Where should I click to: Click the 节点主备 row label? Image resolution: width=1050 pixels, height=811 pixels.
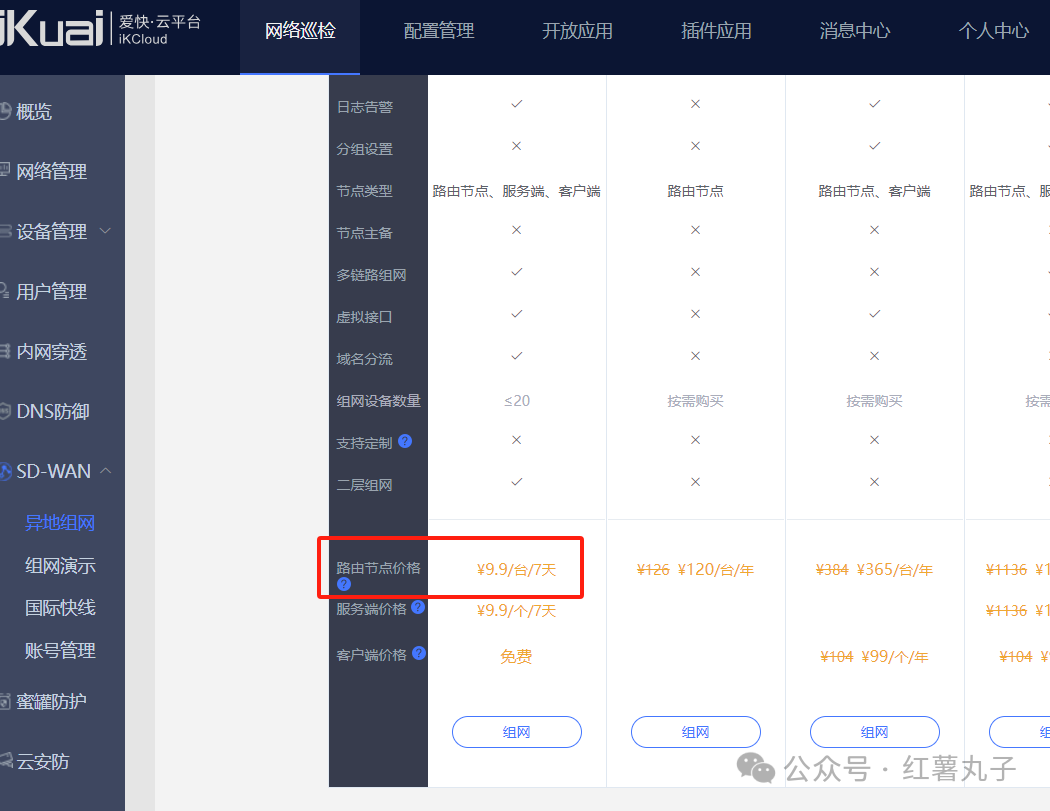364,233
